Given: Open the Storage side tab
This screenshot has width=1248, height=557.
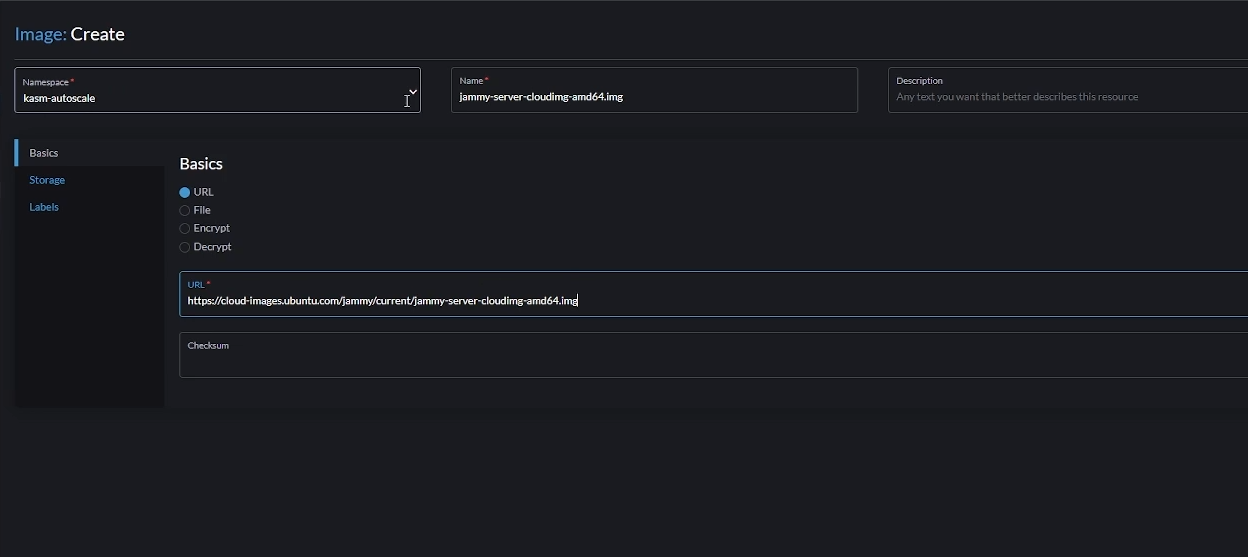Looking at the screenshot, I should [x=47, y=180].
